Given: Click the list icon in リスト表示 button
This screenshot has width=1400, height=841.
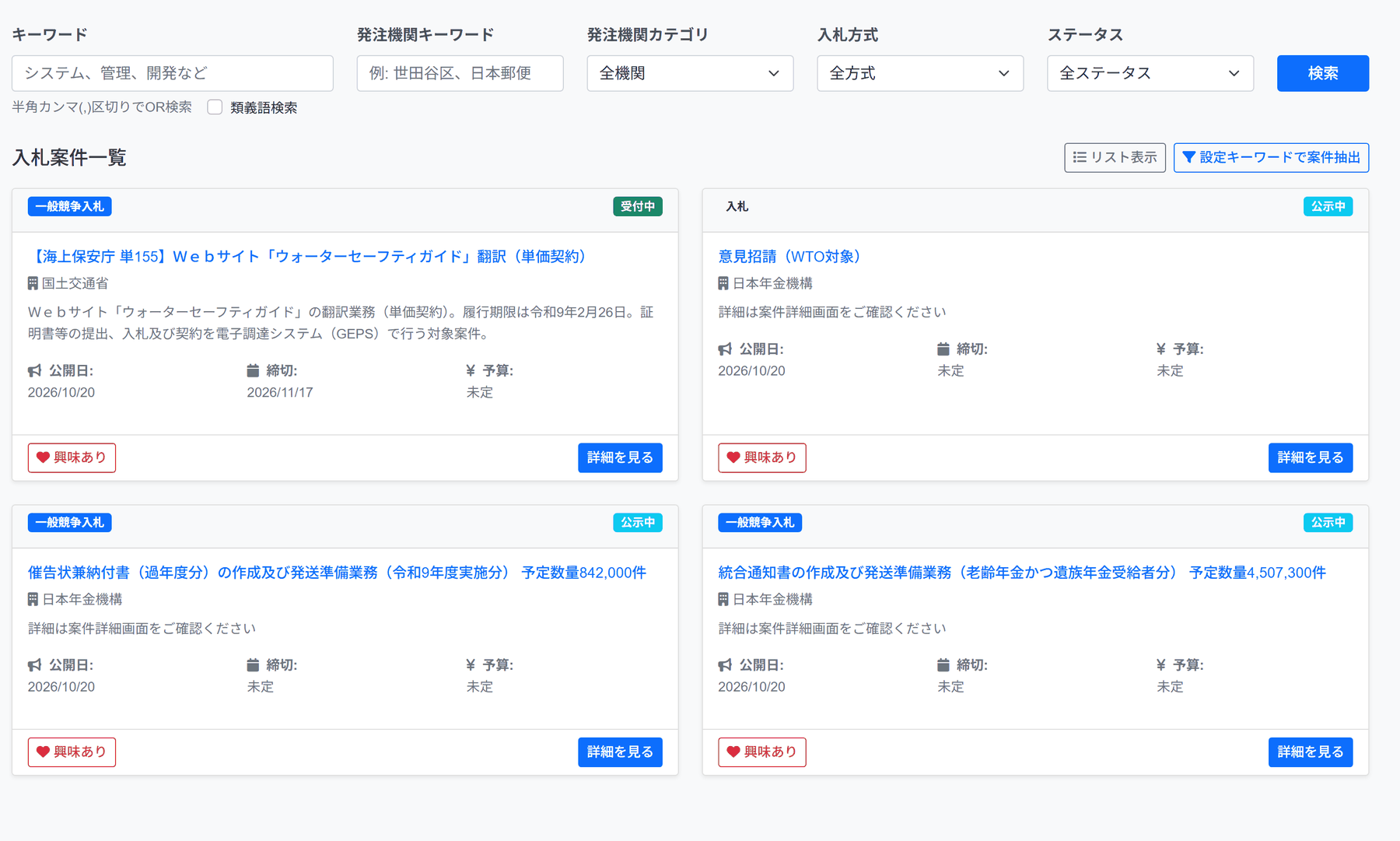Looking at the screenshot, I should click(x=1080, y=158).
